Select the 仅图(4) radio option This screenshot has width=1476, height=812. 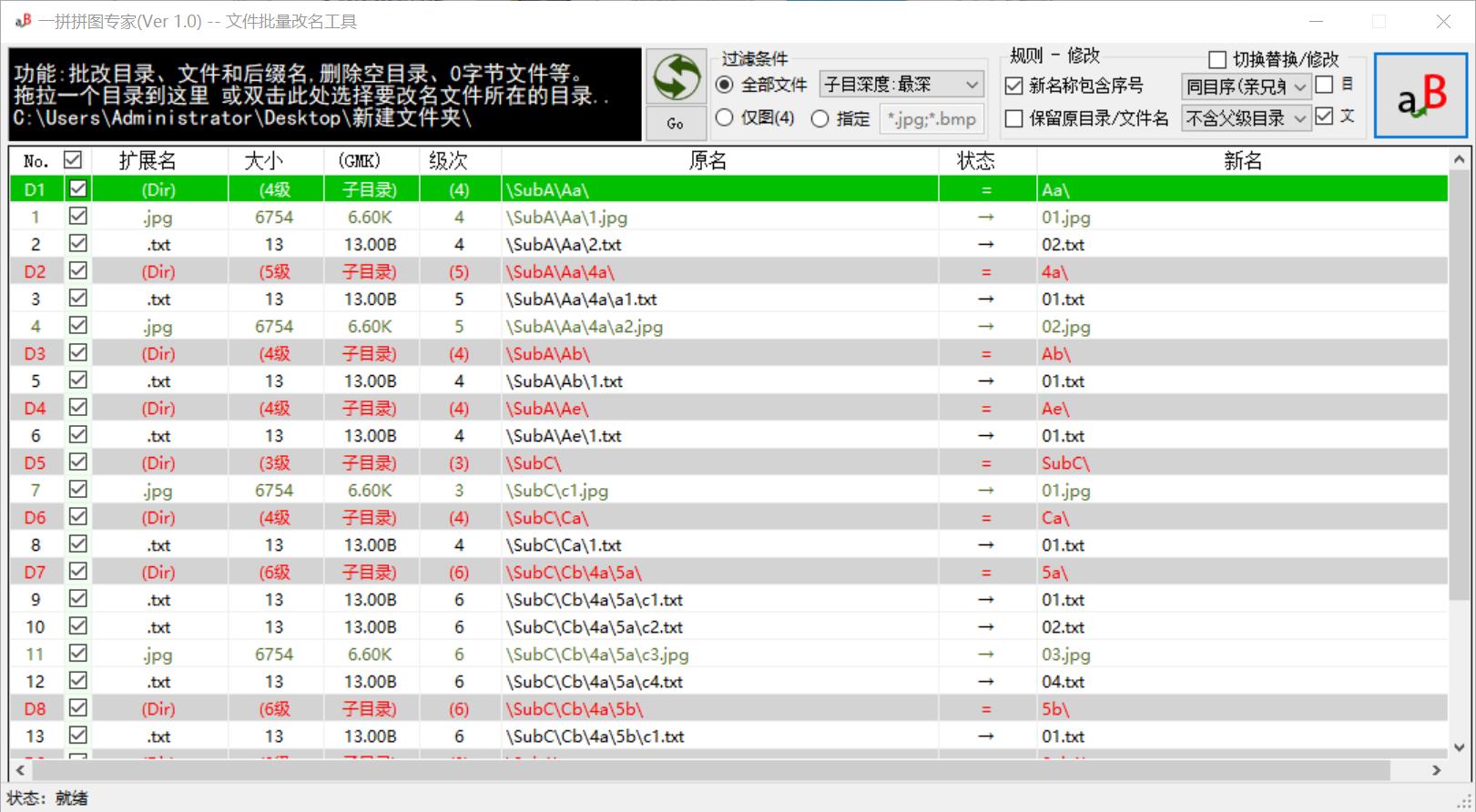725,117
